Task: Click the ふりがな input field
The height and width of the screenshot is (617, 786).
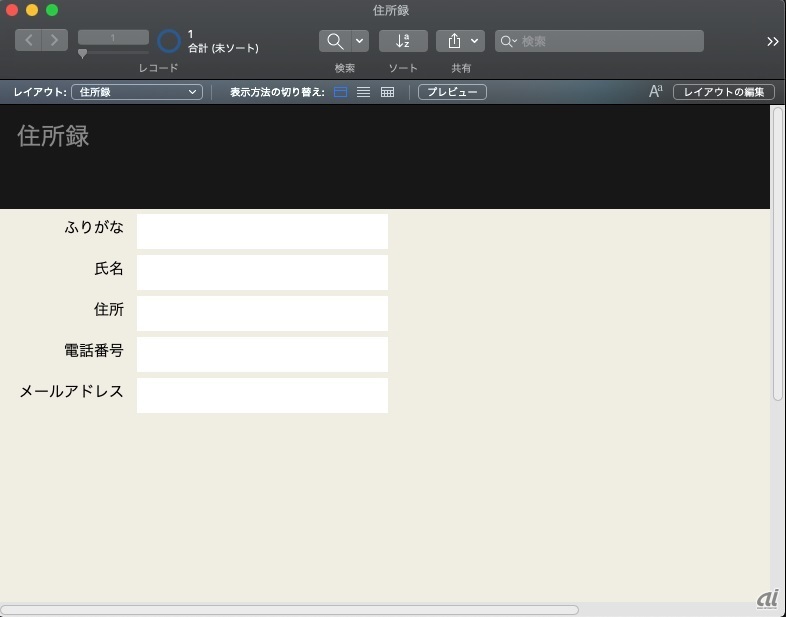Action: click(262, 232)
